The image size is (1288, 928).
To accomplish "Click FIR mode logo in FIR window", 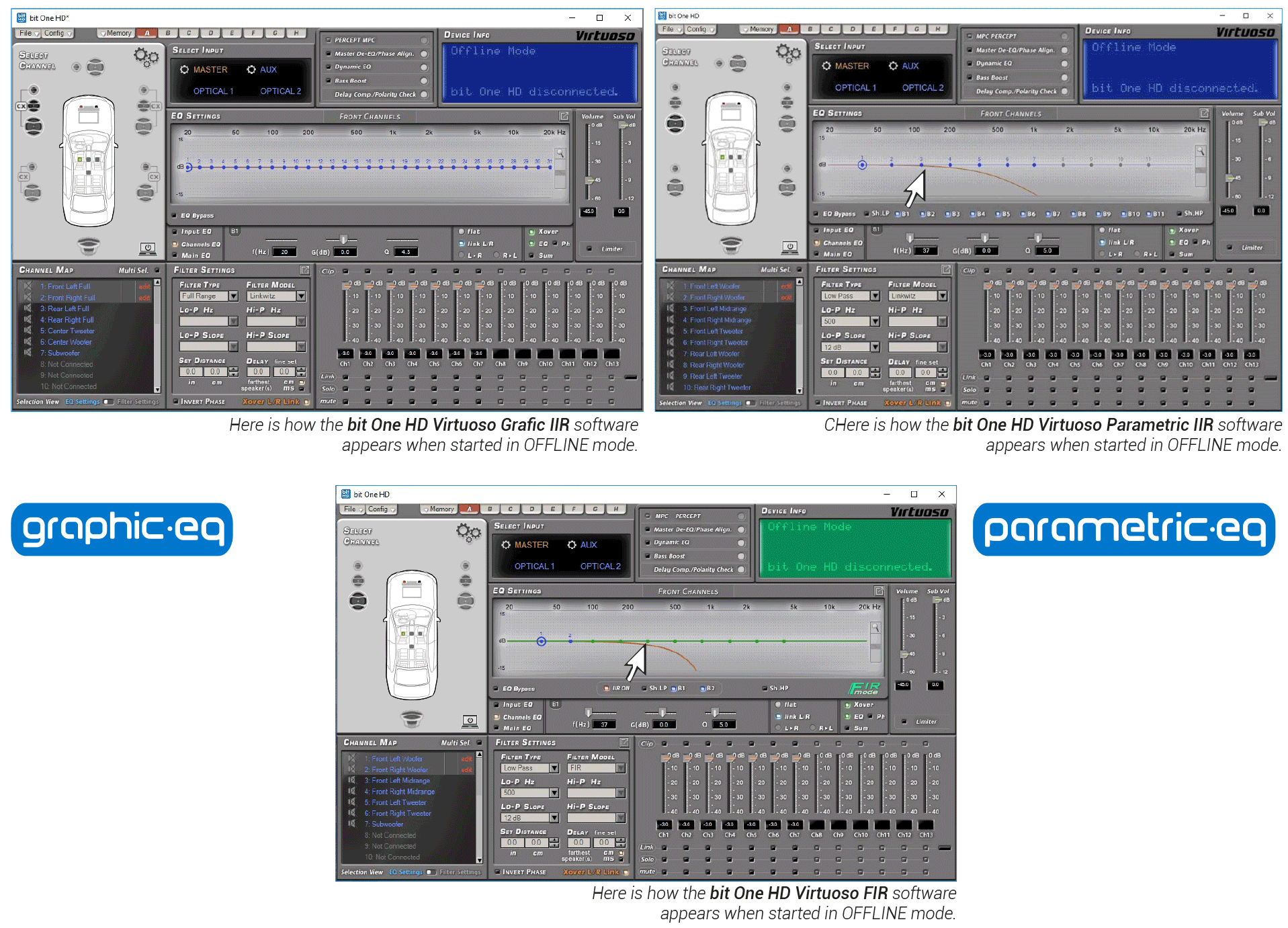I will 865,688.
